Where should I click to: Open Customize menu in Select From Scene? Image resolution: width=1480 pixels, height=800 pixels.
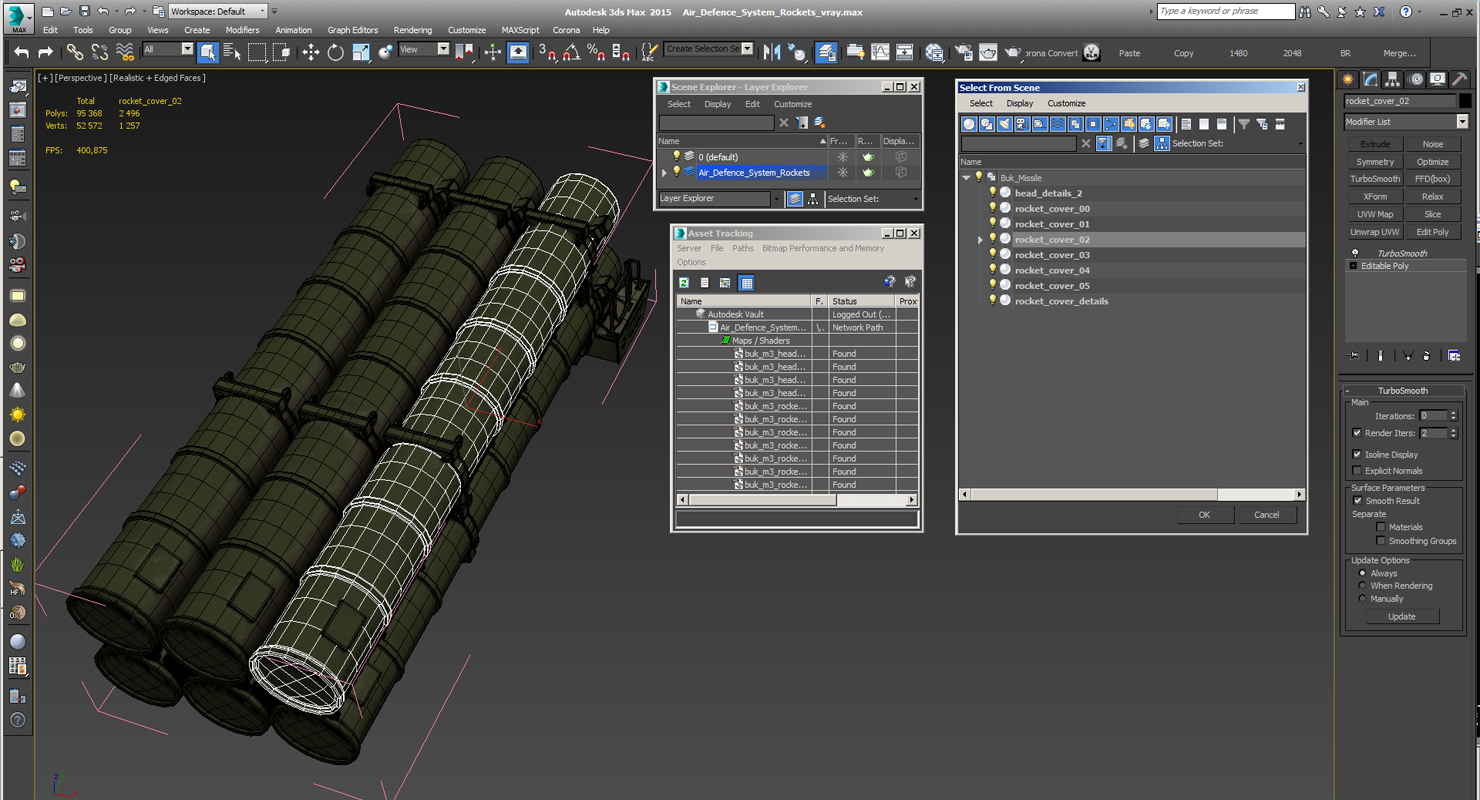tap(1066, 103)
